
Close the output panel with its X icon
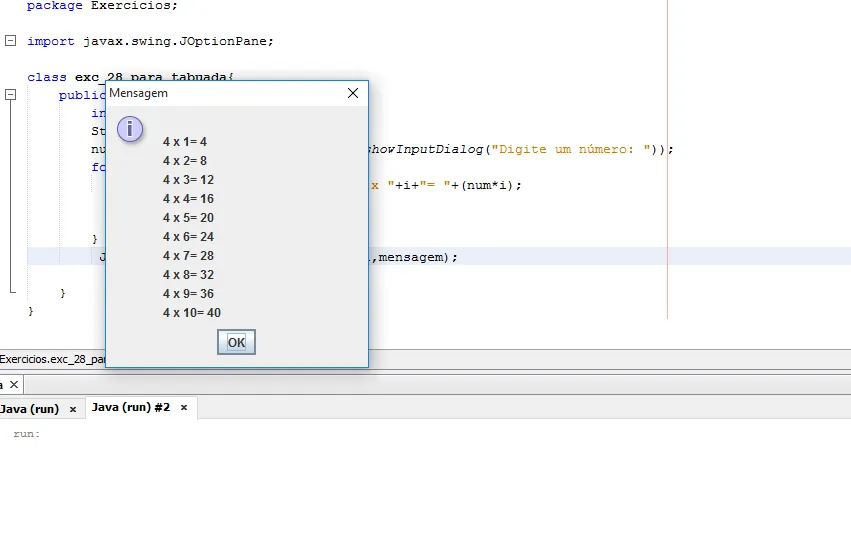pos(14,384)
